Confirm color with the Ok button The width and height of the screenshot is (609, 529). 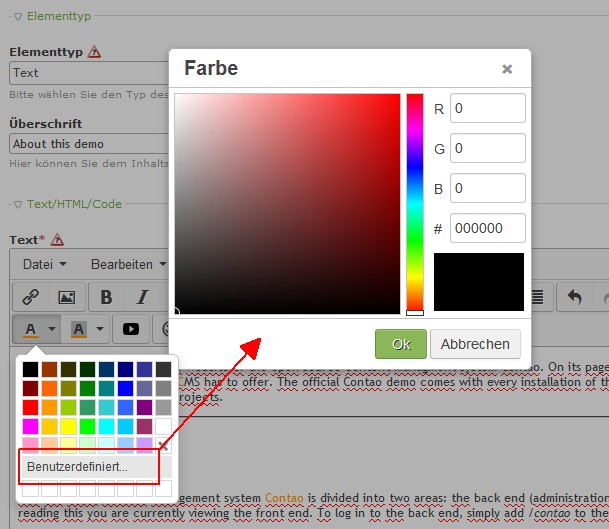(401, 344)
